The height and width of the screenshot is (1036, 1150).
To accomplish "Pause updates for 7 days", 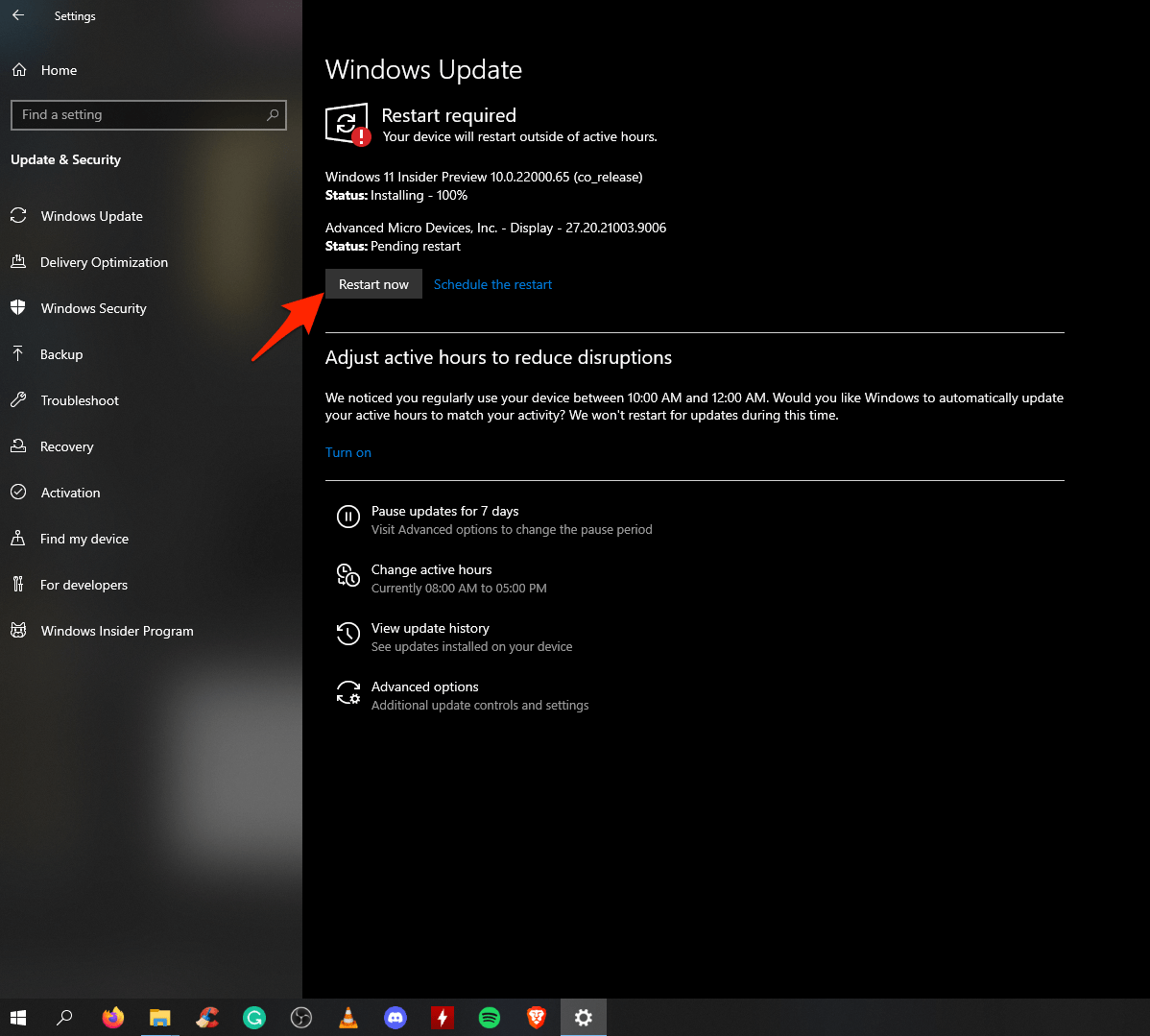I will (x=444, y=510).
